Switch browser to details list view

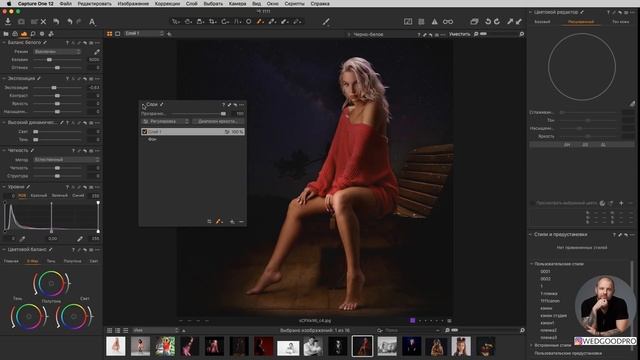[x=126, y=330]
